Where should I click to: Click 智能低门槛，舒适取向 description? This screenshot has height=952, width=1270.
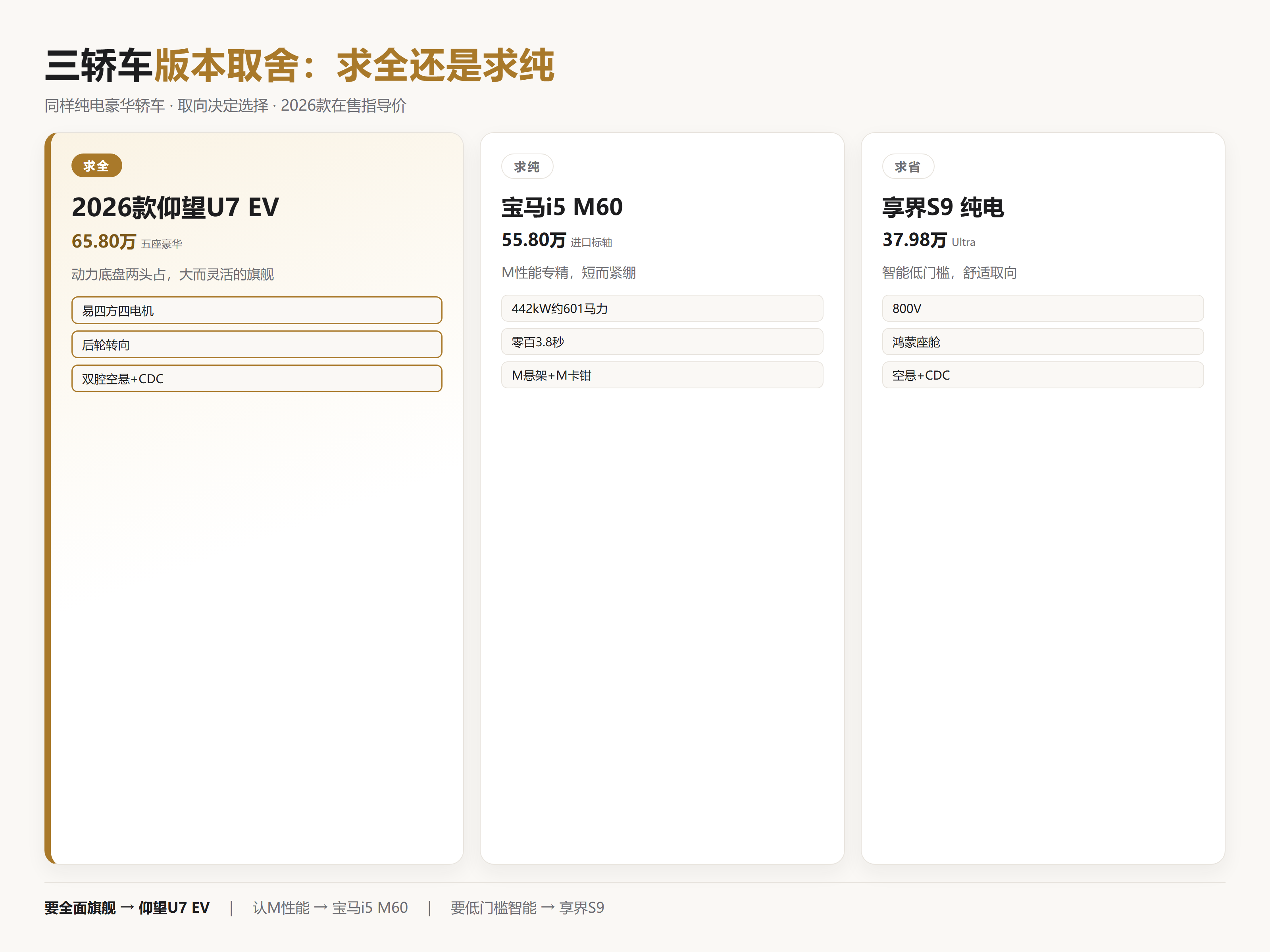coord(949,273)
